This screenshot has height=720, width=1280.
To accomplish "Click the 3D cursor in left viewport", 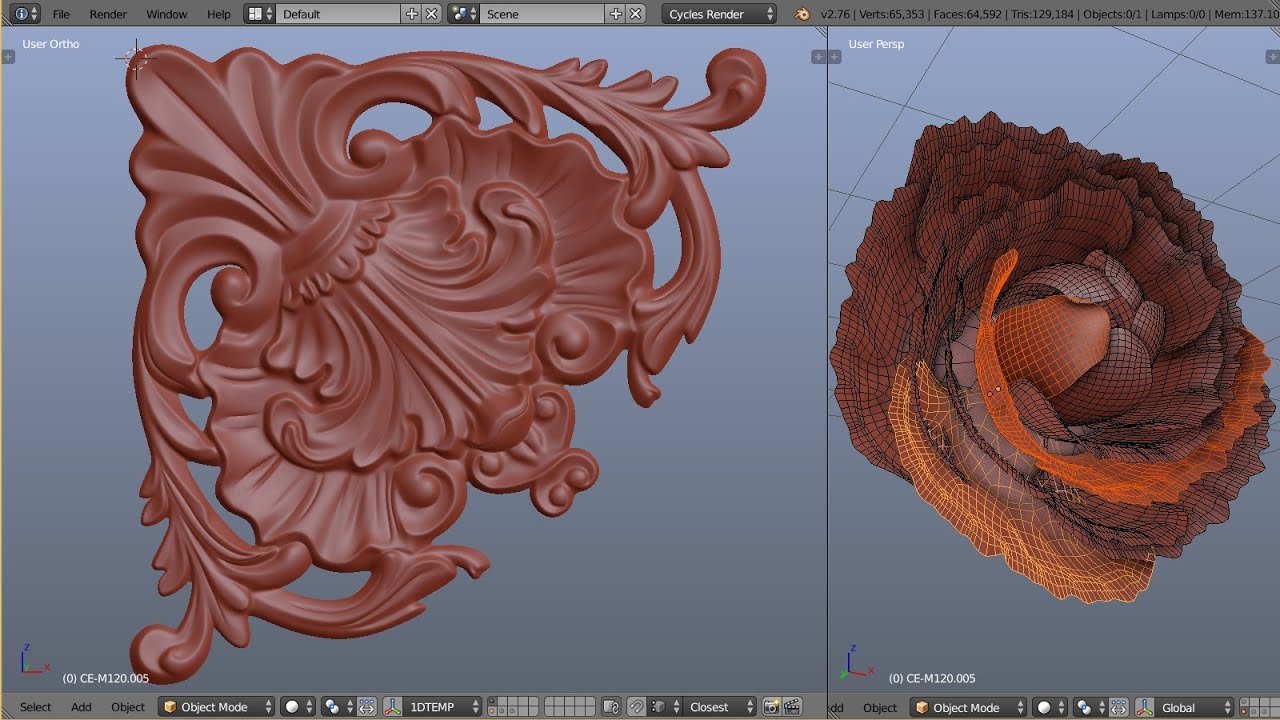I will (136, 59).
